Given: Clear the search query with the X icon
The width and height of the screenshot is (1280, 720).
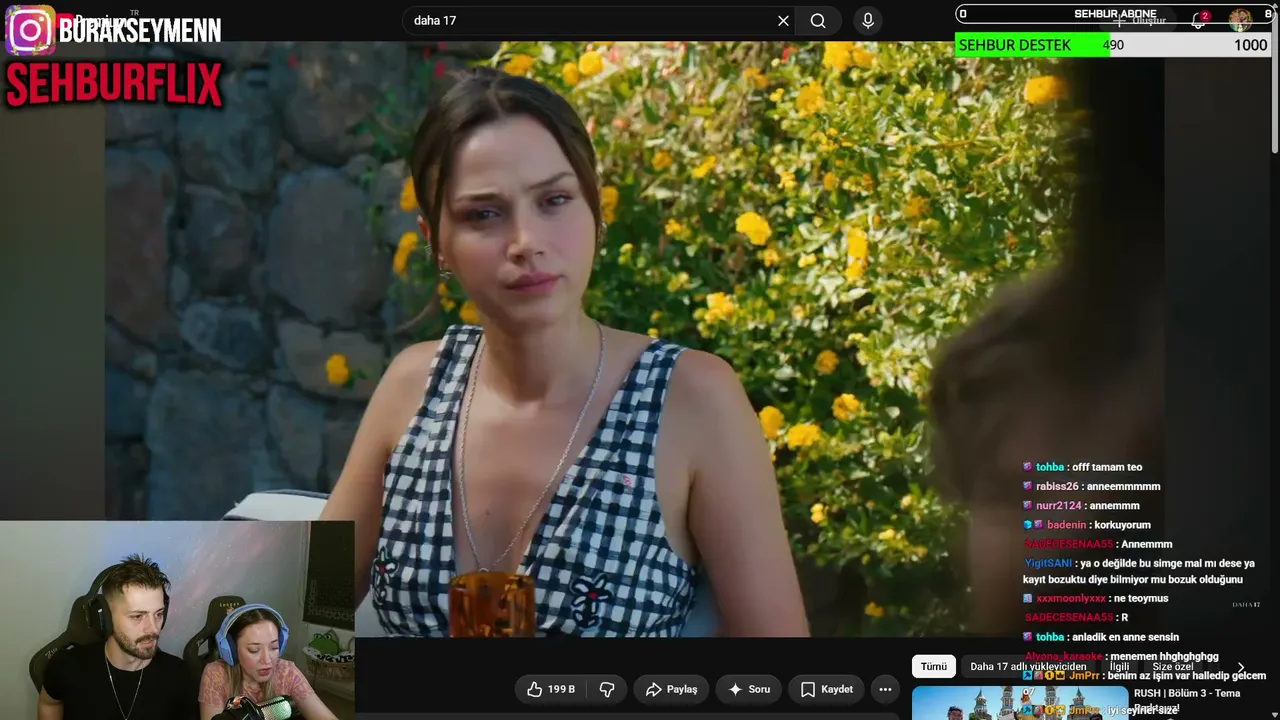Looking at the screenshot, I should tap(783, 21).
